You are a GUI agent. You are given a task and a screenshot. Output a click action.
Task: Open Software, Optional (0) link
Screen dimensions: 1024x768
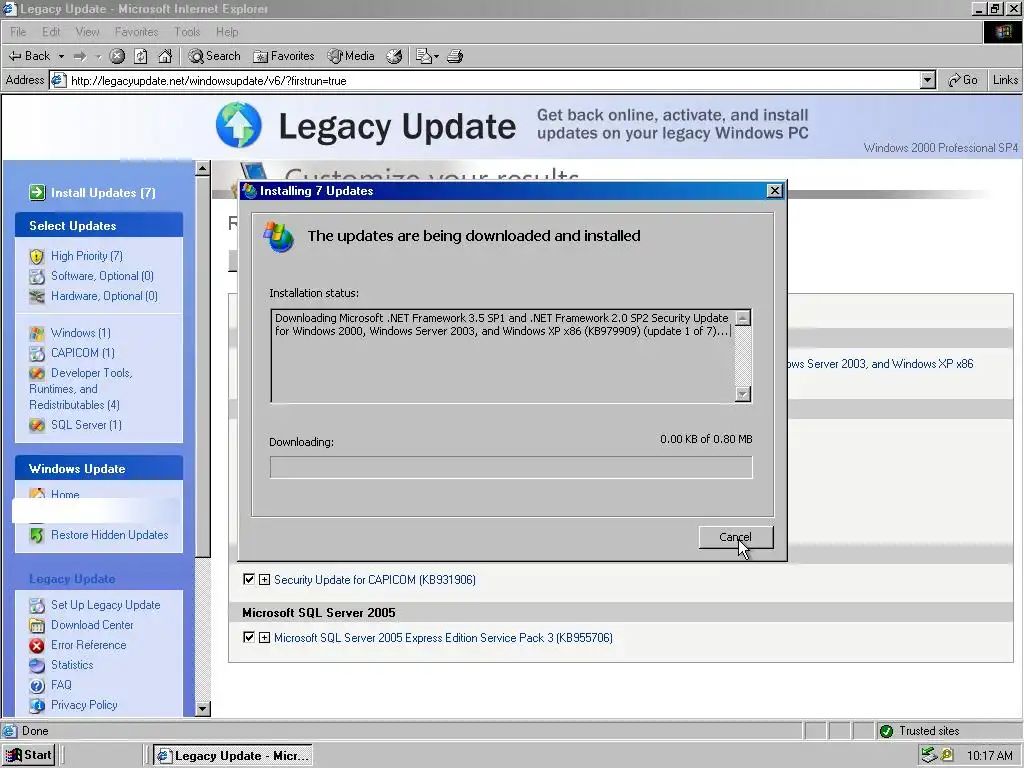[x=103, y=276]
